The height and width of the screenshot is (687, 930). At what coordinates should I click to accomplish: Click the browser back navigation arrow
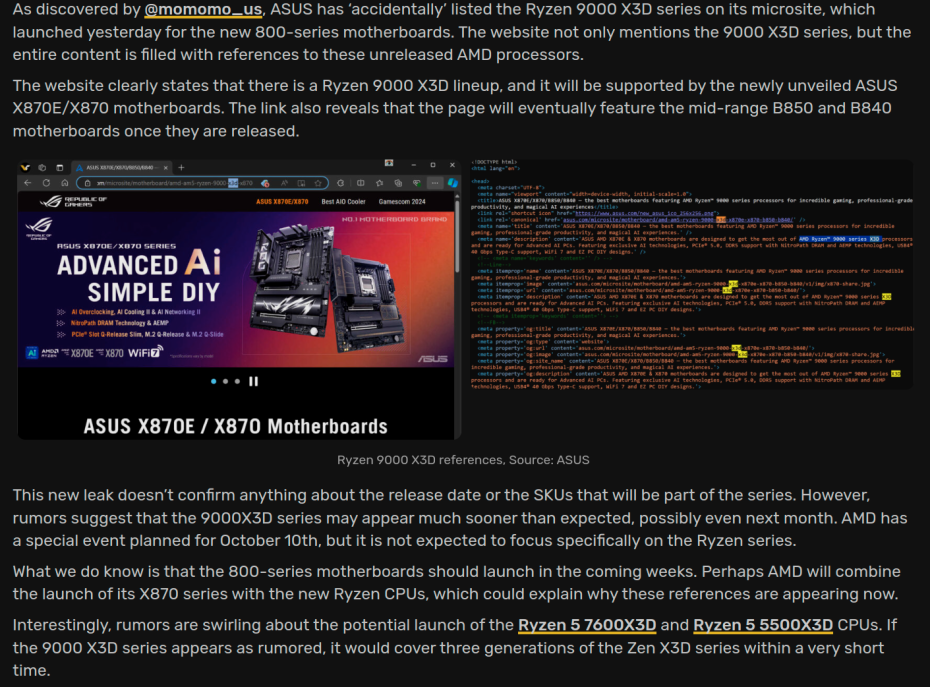(28, 181)
